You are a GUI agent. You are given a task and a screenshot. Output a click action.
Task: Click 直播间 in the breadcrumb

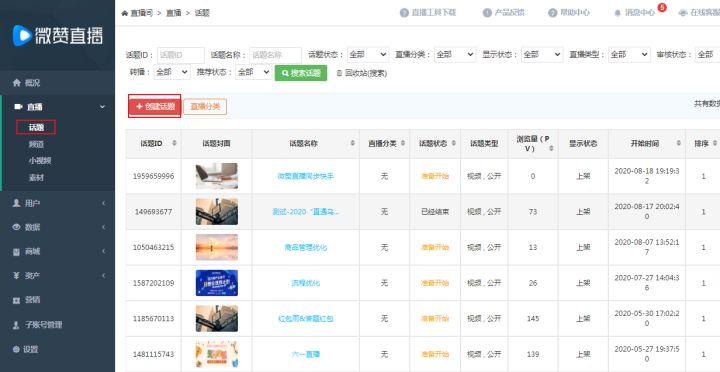point(142,13)
